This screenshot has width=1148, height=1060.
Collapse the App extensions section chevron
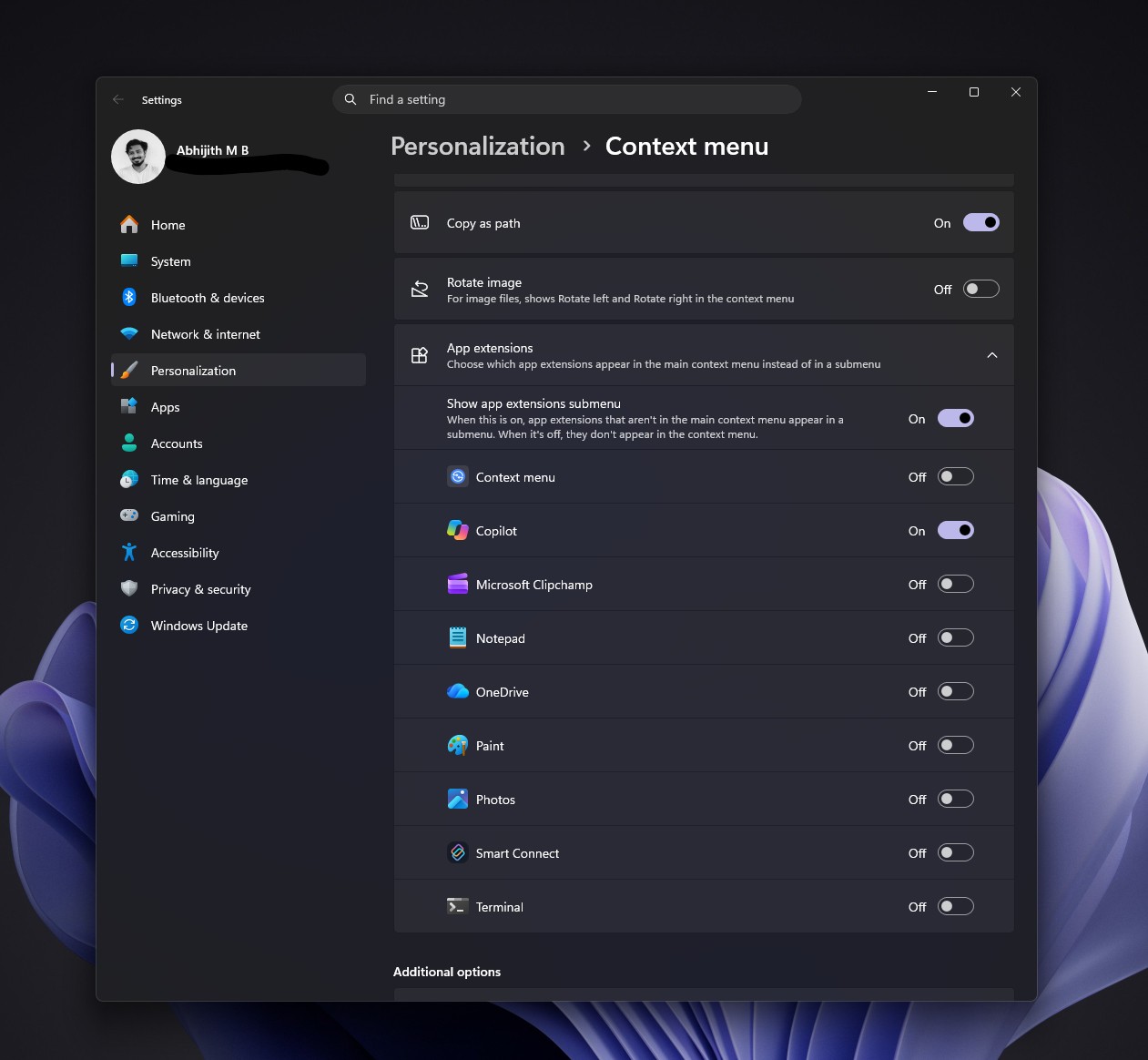pyautogui.click(x=992, y=355)
